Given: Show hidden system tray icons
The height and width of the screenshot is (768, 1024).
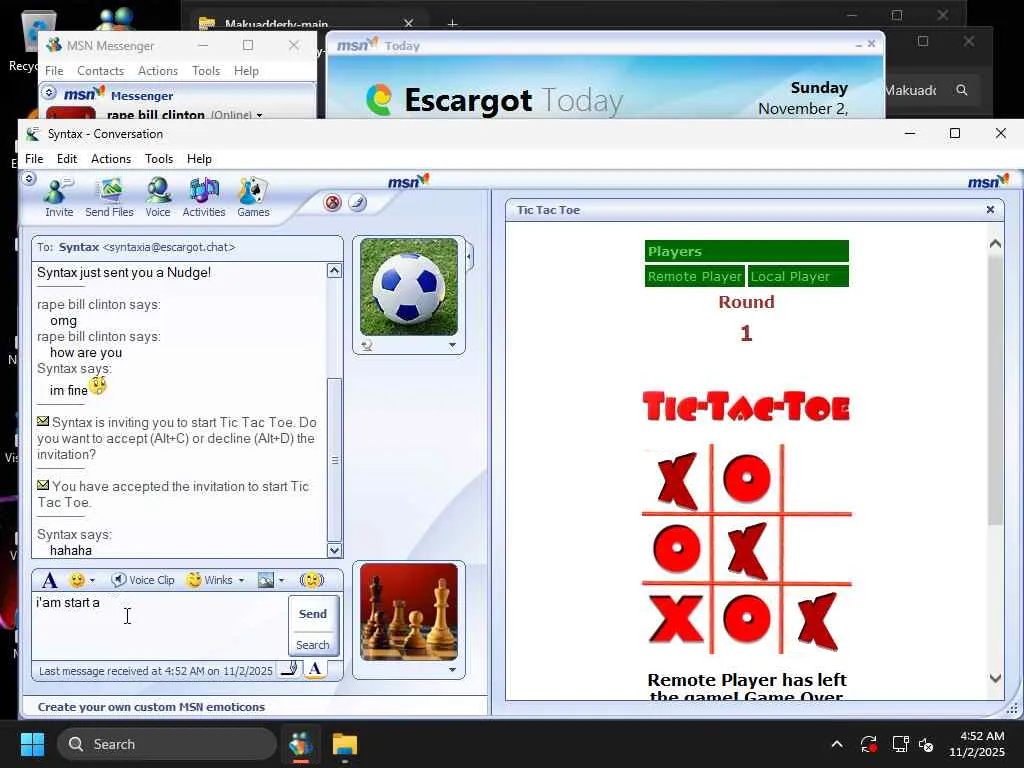Looking at the screenshot, I should click(x=837, y=744).
